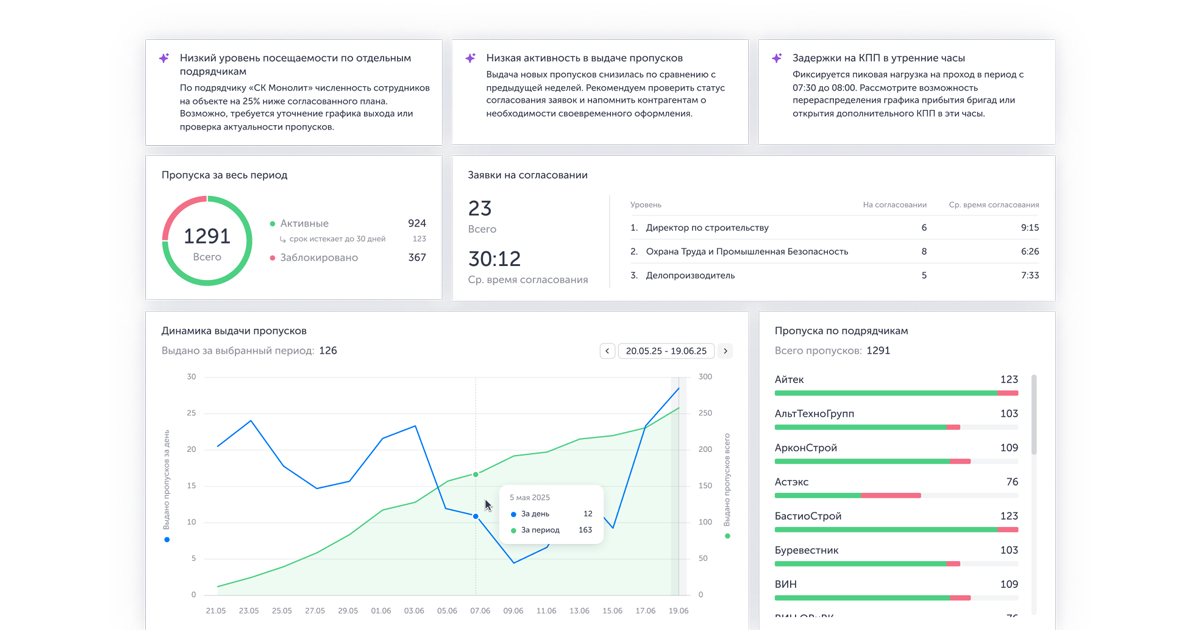The image size is (1200, 630).
Task: Click blue daily passes axis legend dot
Action: pyautogui.click(x=167, y=540)
